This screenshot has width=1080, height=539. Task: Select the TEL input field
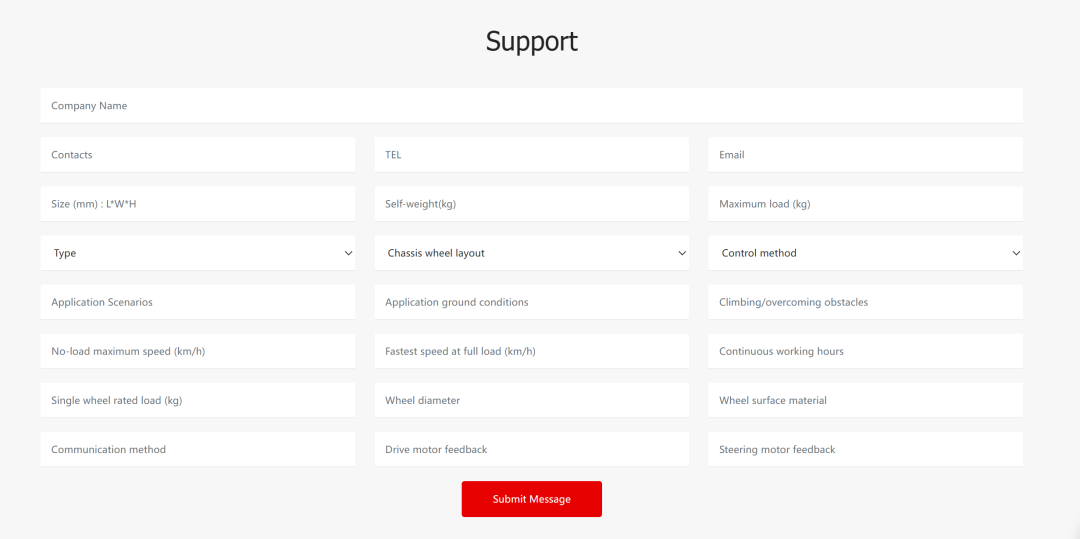pyautogui.click(x=531, y=155)
